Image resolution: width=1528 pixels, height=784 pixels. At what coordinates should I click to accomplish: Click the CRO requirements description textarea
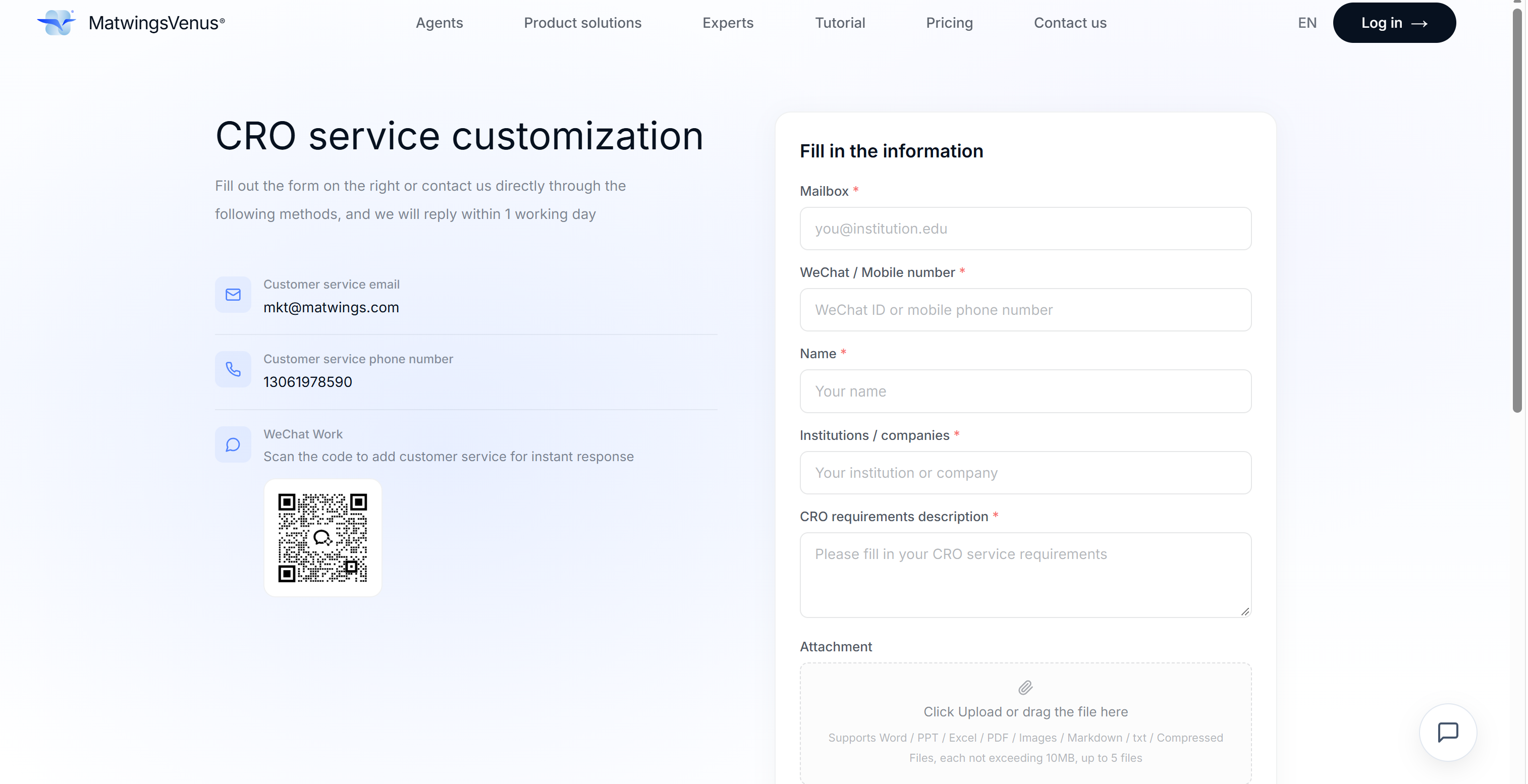click(1025, 575)
